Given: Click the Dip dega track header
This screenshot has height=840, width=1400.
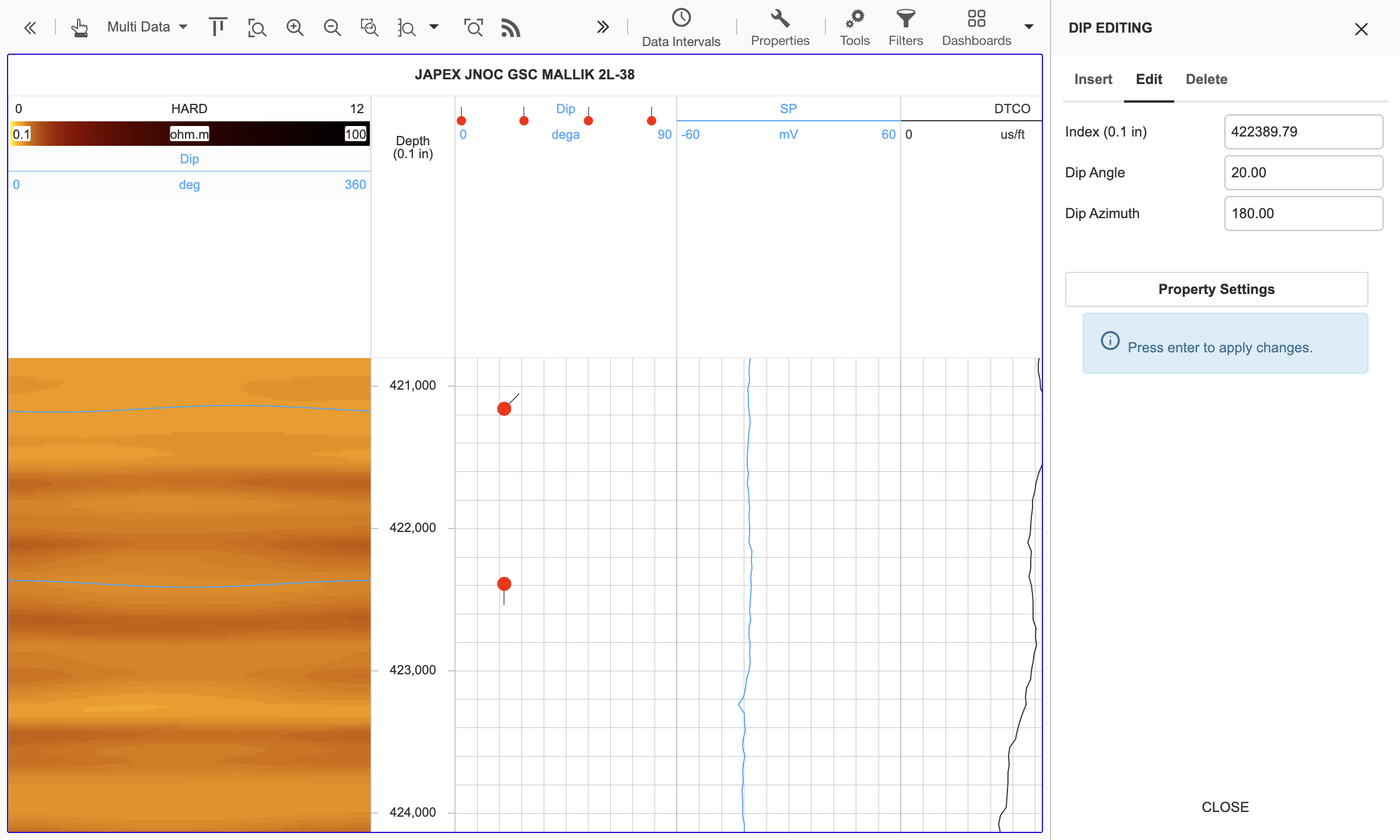Looking at the screenshot, I should [x=565, y=121].
